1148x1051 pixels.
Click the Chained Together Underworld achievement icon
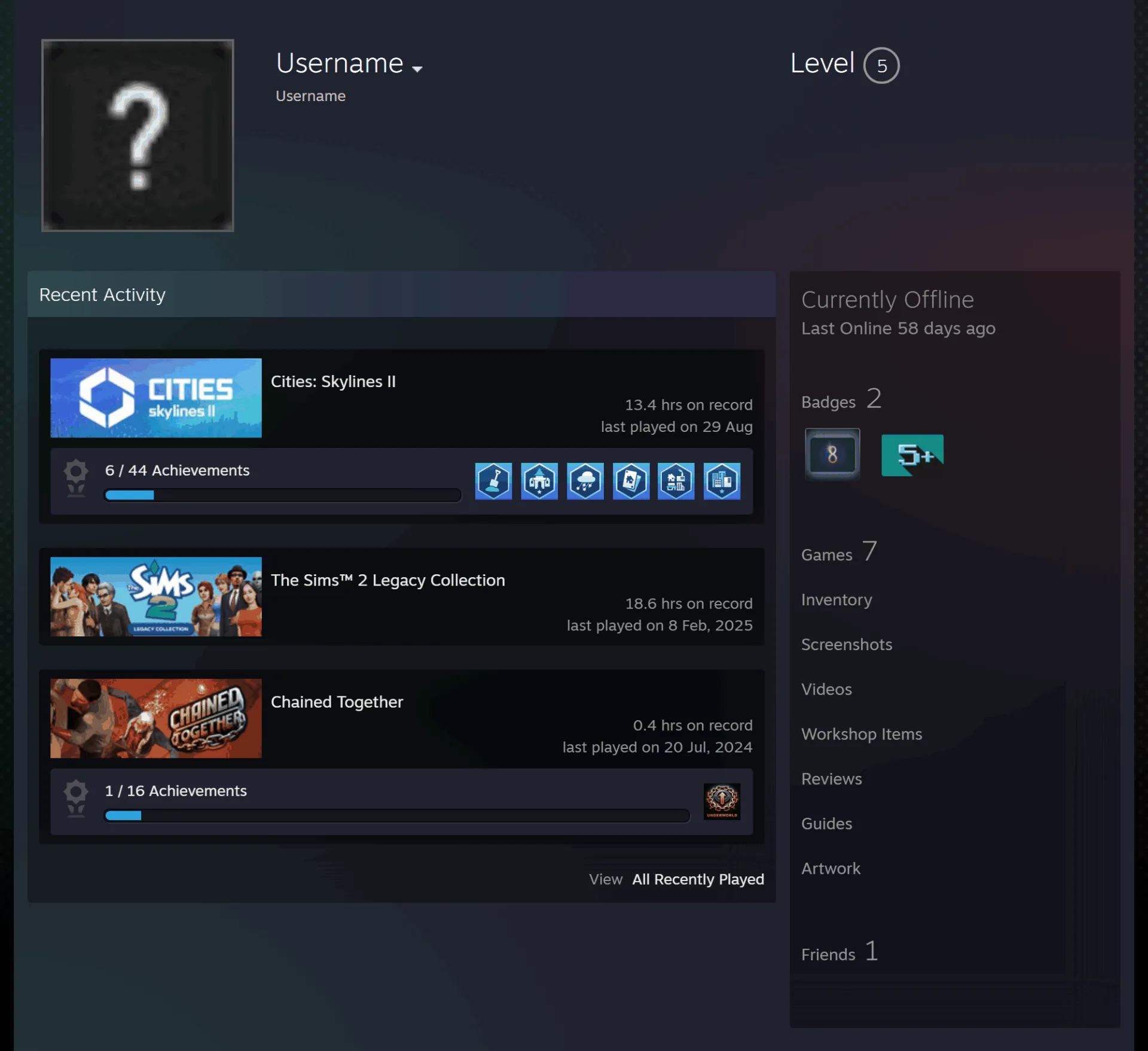pos(722,802)
